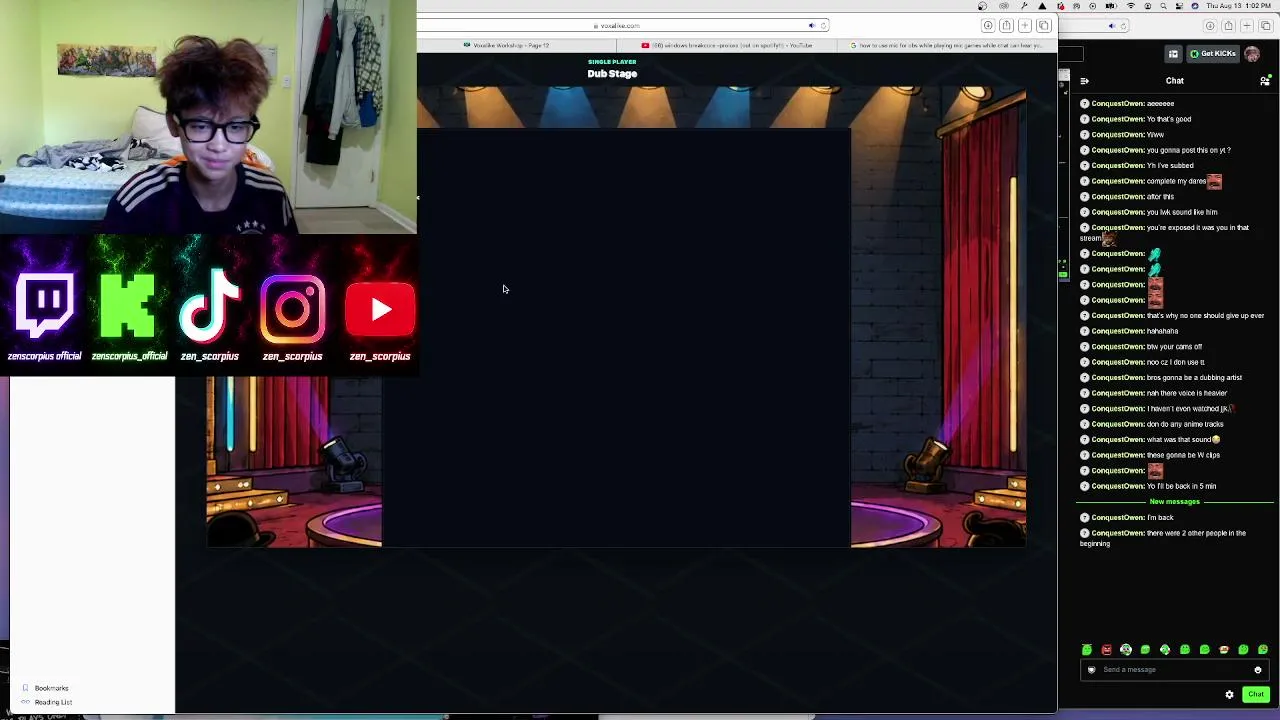1280x720 pixels.
Task: Click the Wi-Fi icon in the macOS menu bar
Action: (1131, 6)
